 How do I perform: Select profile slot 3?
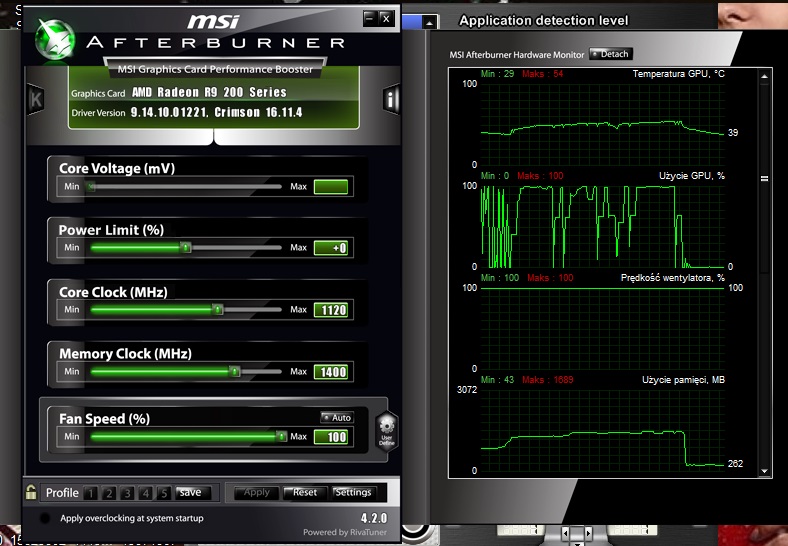[x=127, y=493]
